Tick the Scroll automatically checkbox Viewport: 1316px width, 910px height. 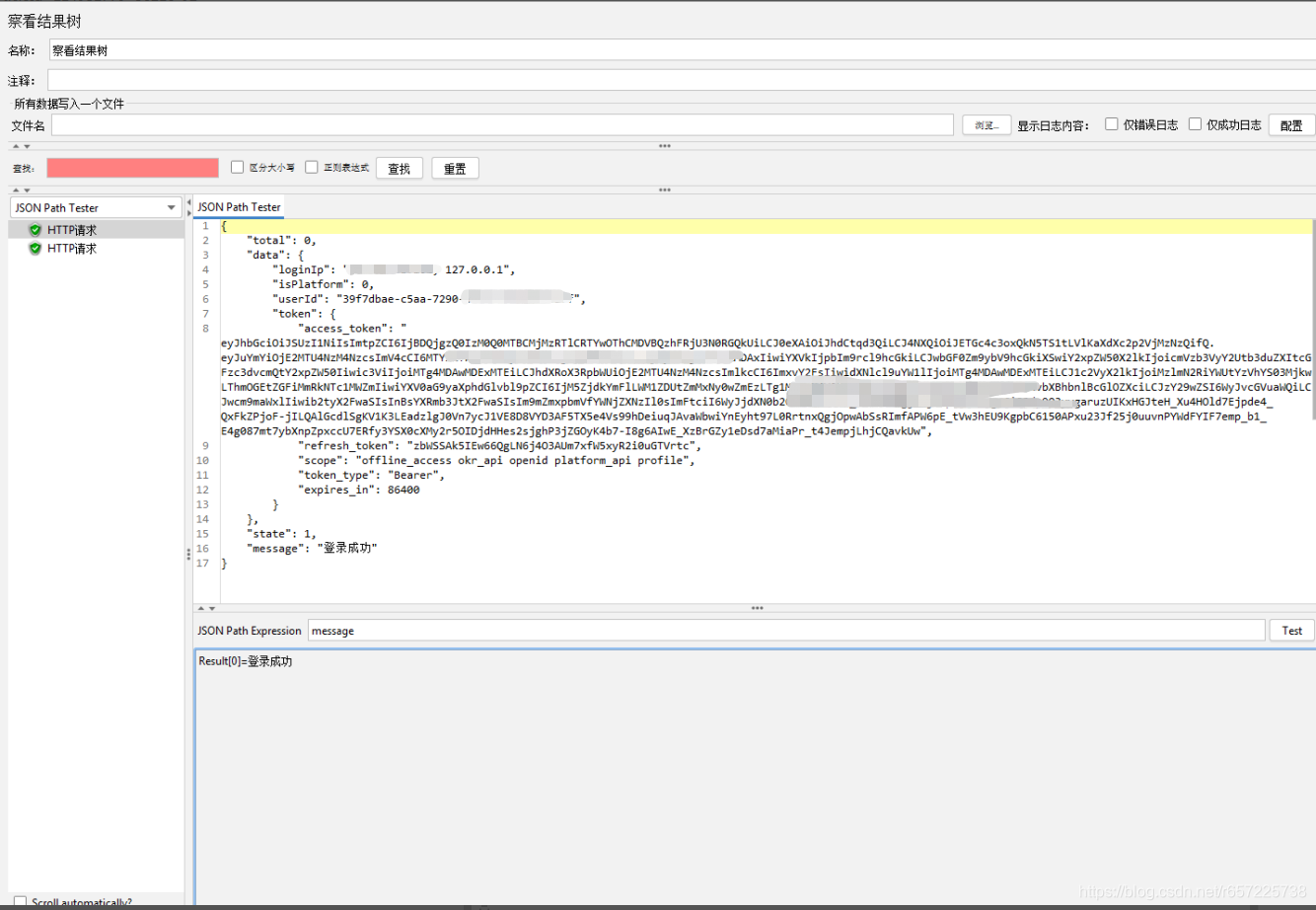[20, 902]
